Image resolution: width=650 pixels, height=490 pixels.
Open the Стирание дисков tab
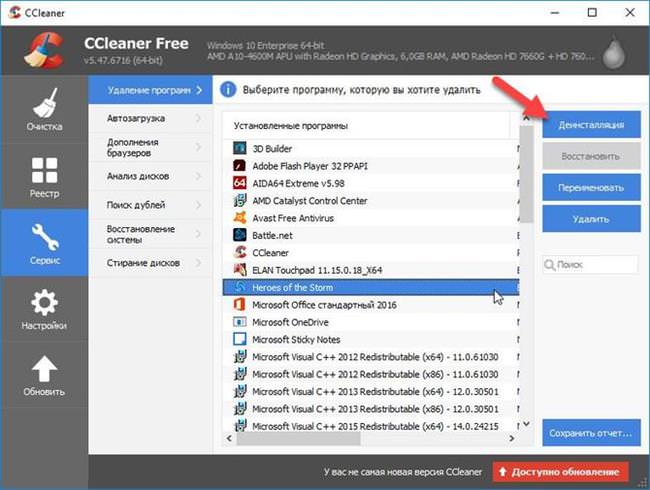150,263
